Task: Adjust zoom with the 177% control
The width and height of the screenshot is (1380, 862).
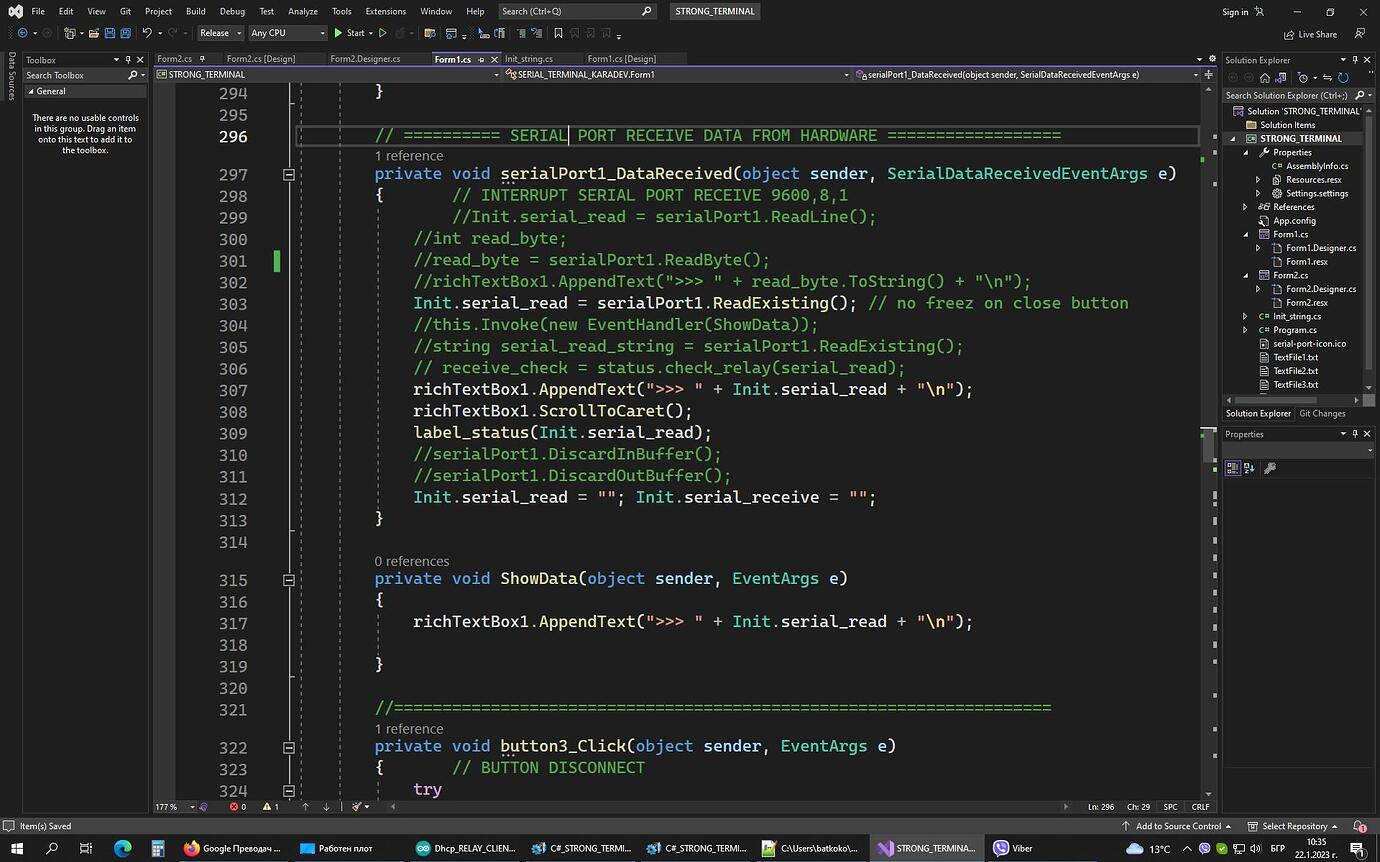Action: 166,806
